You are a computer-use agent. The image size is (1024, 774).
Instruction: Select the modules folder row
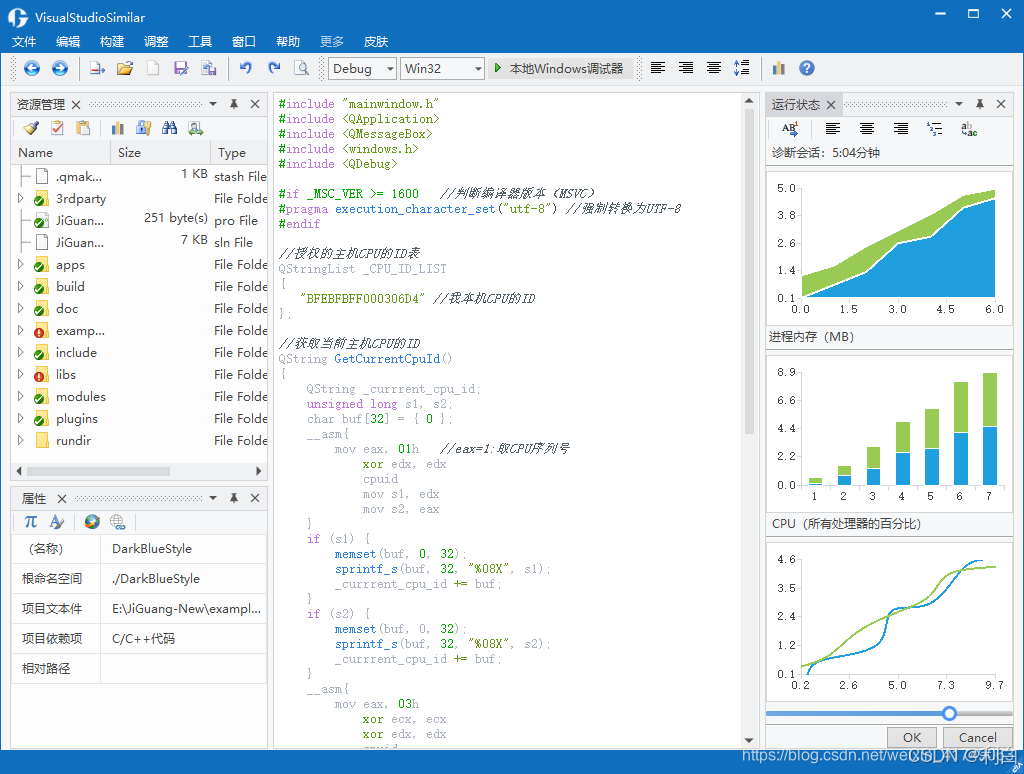(139, 396)
